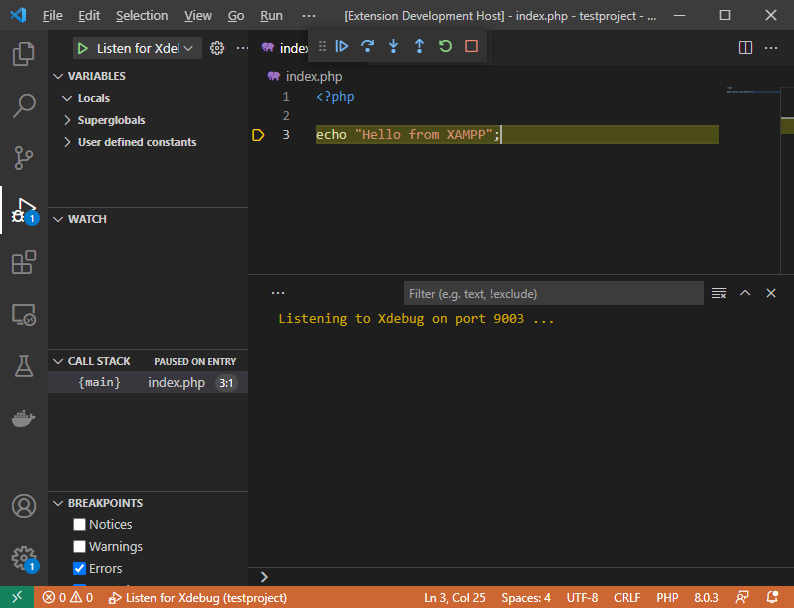Split the editor to the right
The height and width of the screenshot is (608, 794).
click(x=745, y=48)
